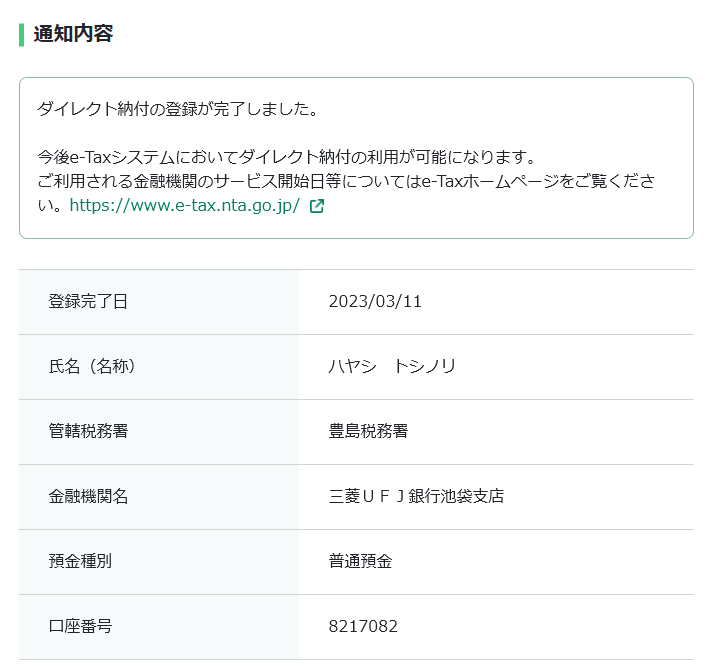Click the 三菱ＵＦＪ銀行池袋支店 value
Image resolution: width=711 pixels, height=670 pixels.
click(x=416, y=497)
